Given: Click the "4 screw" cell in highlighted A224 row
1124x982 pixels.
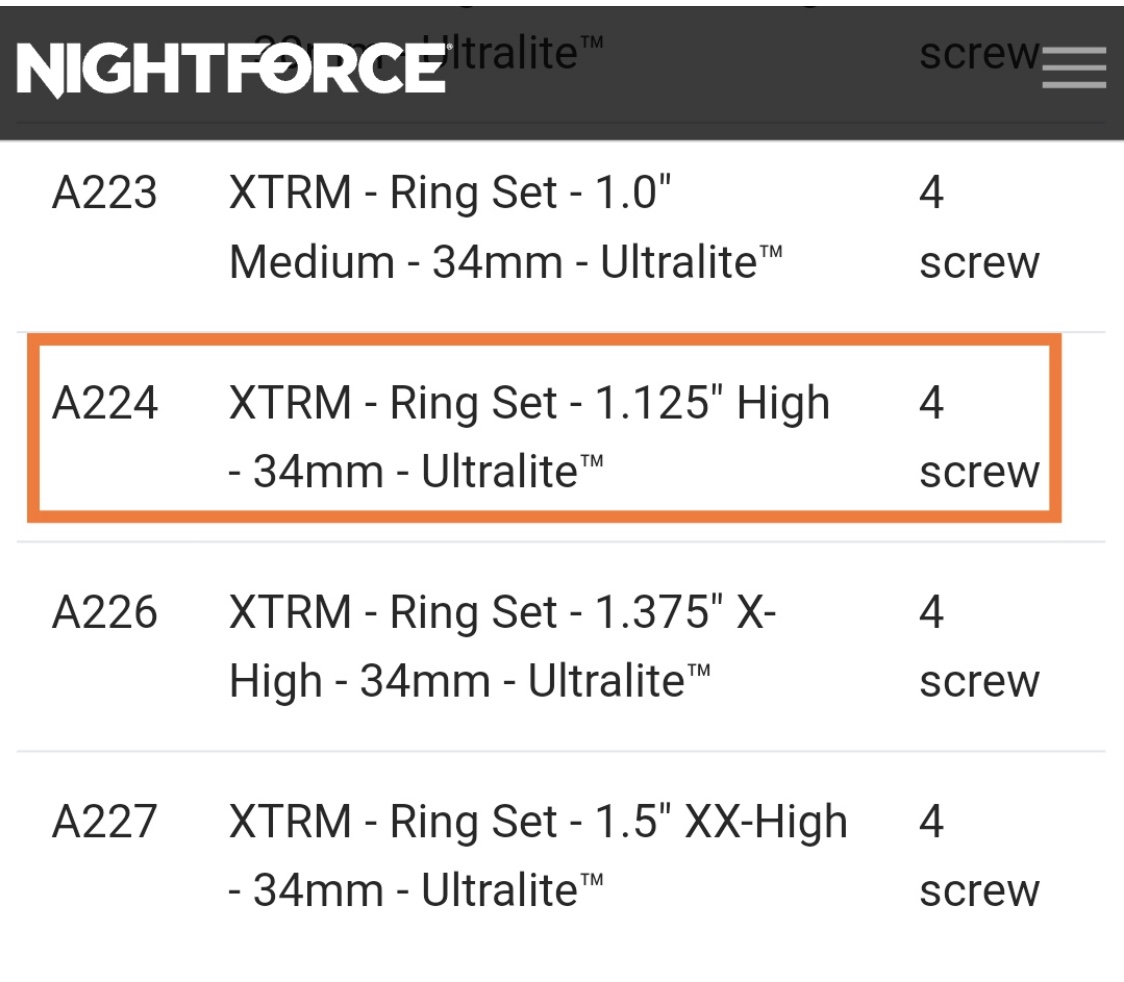Looking at the screenshot, I should click(978, 438).
